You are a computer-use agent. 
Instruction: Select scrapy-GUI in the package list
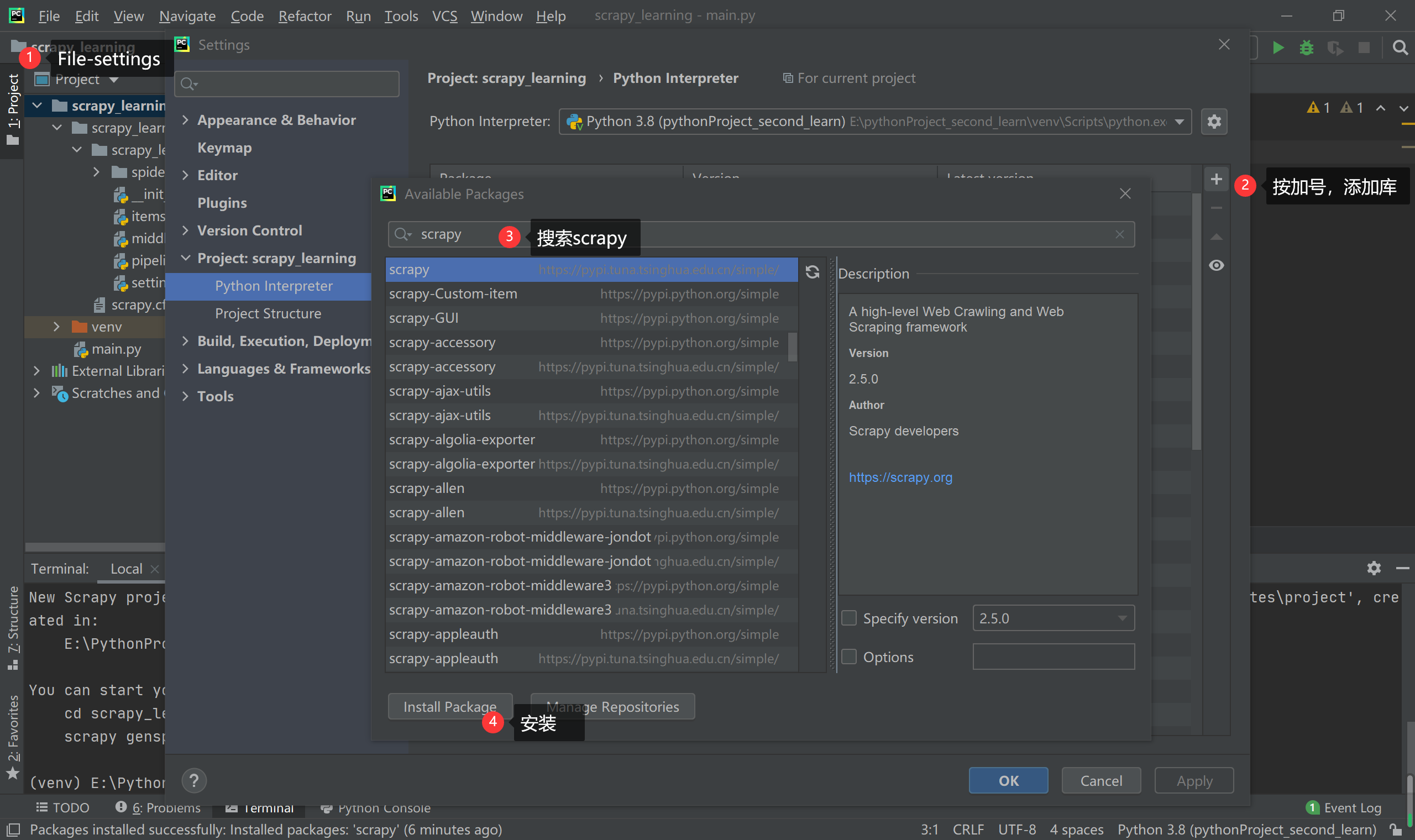pos(591,318)
